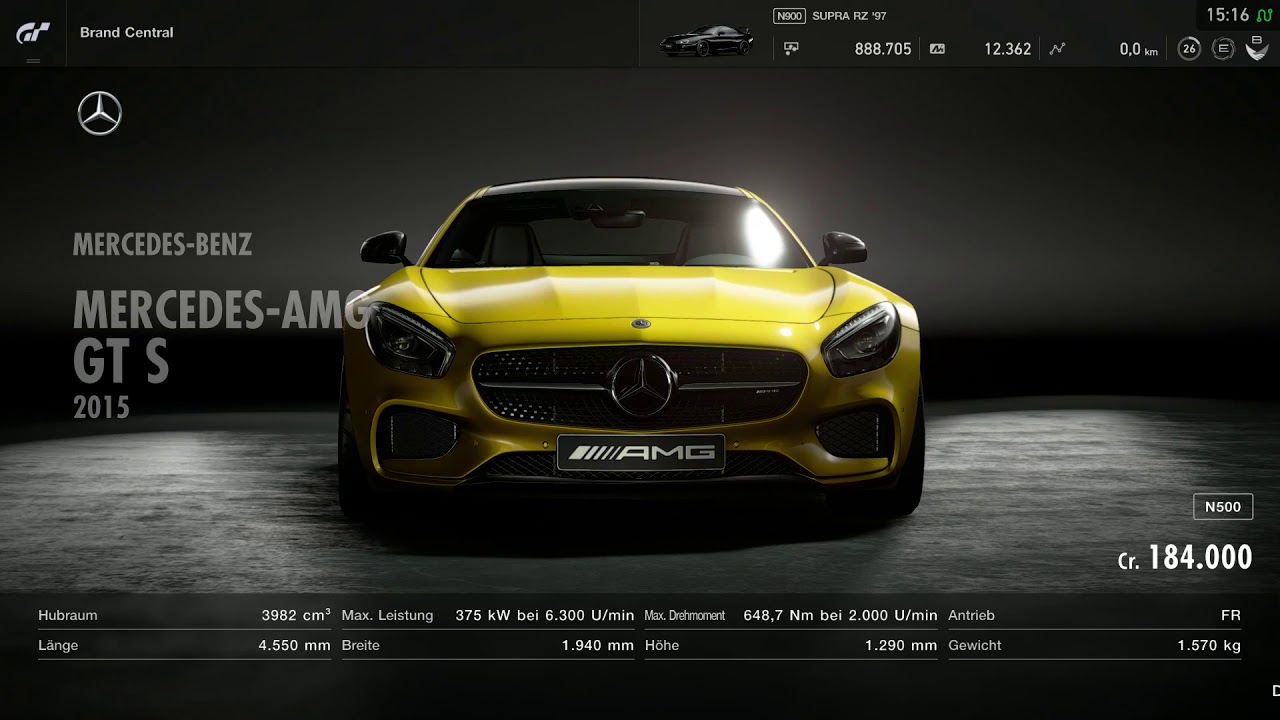This screenshot has width=1280, height=720.
Task: Click the SUPRA RZ '97 label
Action: coord(849,16)
